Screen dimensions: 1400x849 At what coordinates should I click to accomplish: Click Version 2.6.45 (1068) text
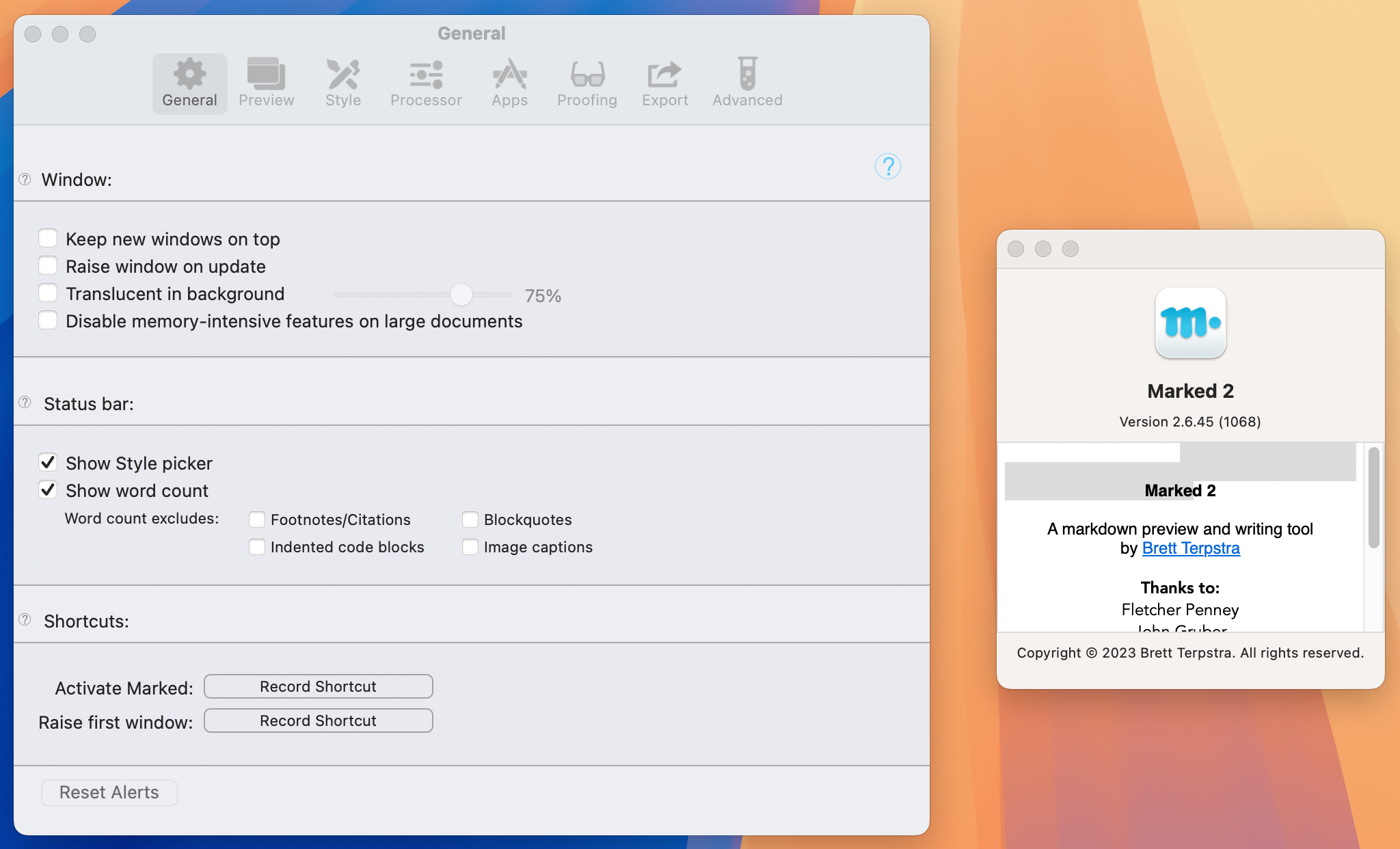pos(1190,422)
